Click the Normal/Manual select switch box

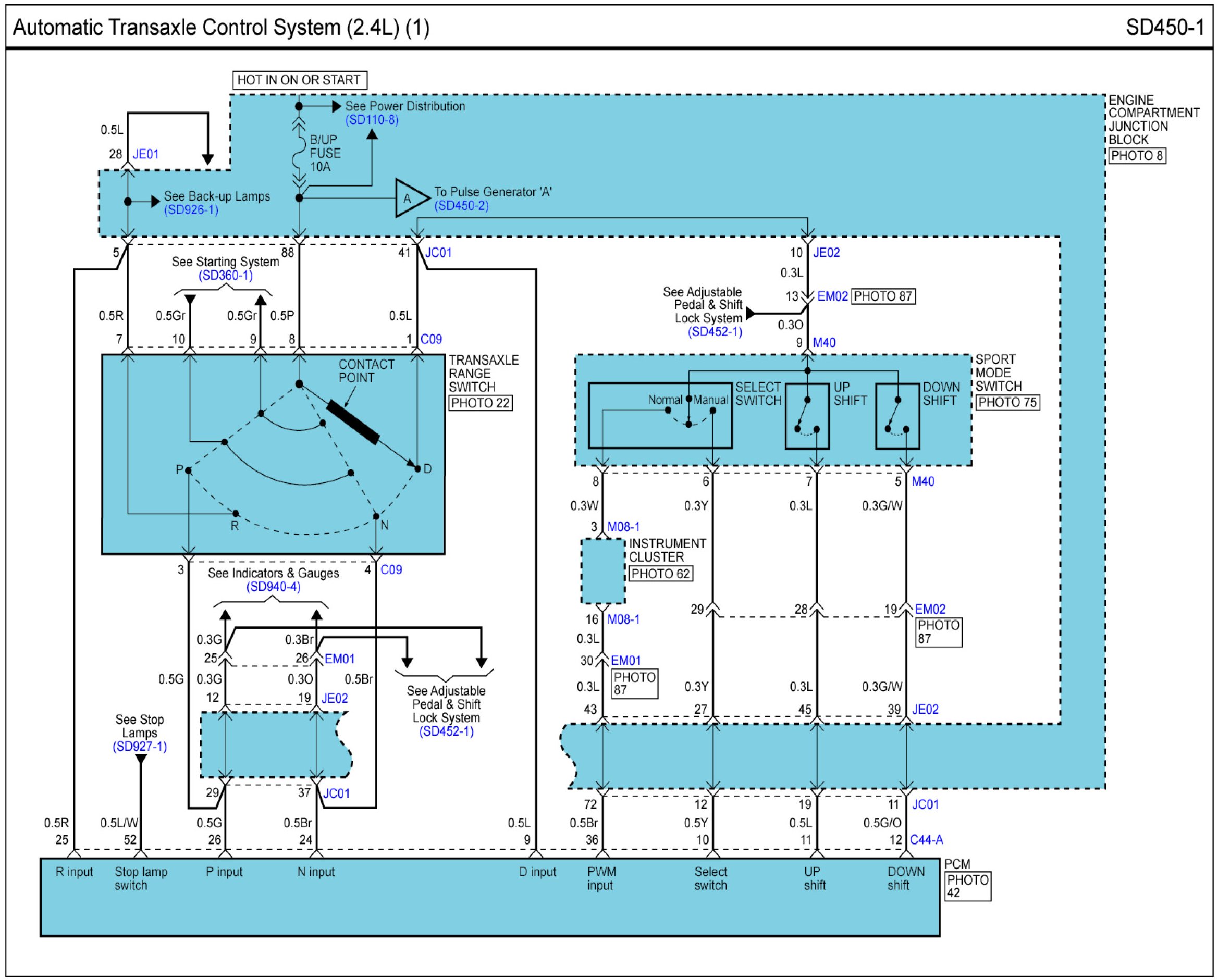(659, 416)
